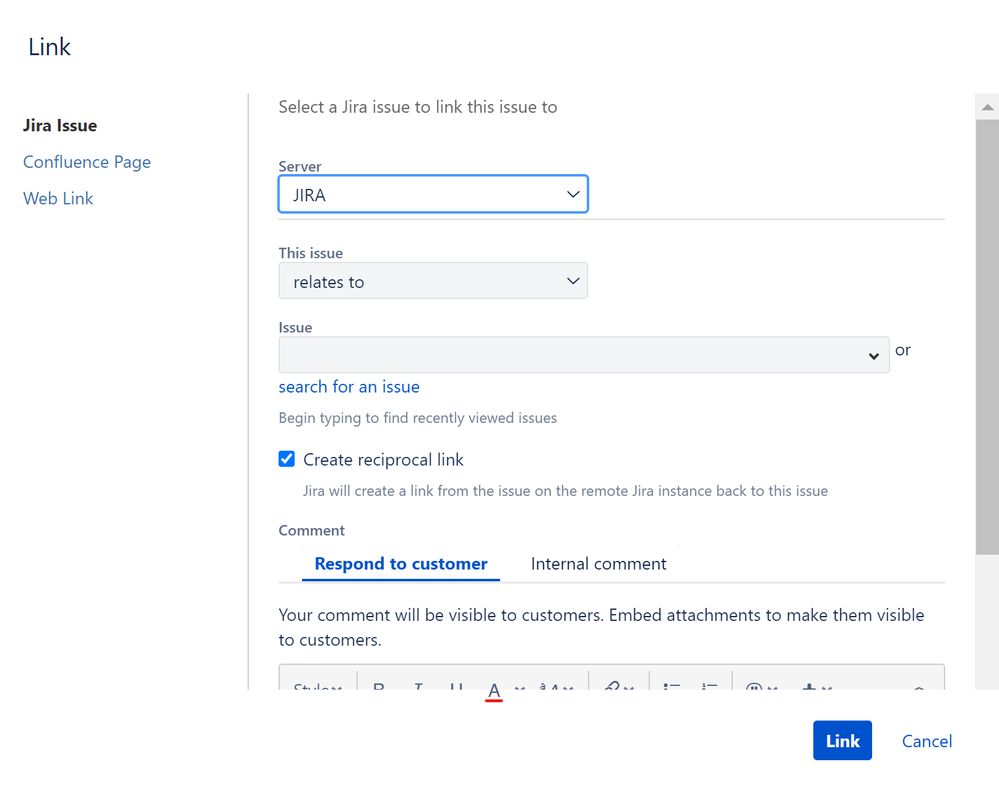
Task: Click the 'Link' dialog title
Action: click(49, 47)
